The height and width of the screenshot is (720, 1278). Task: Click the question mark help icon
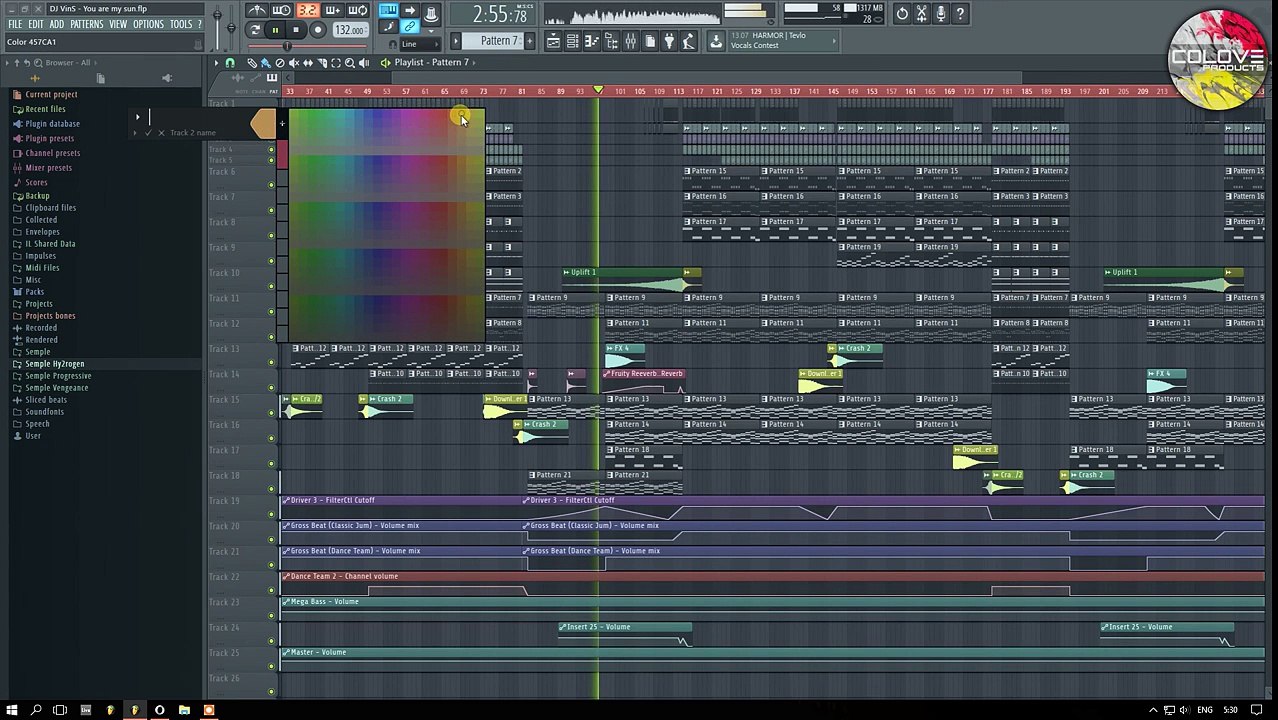(960, 13)
